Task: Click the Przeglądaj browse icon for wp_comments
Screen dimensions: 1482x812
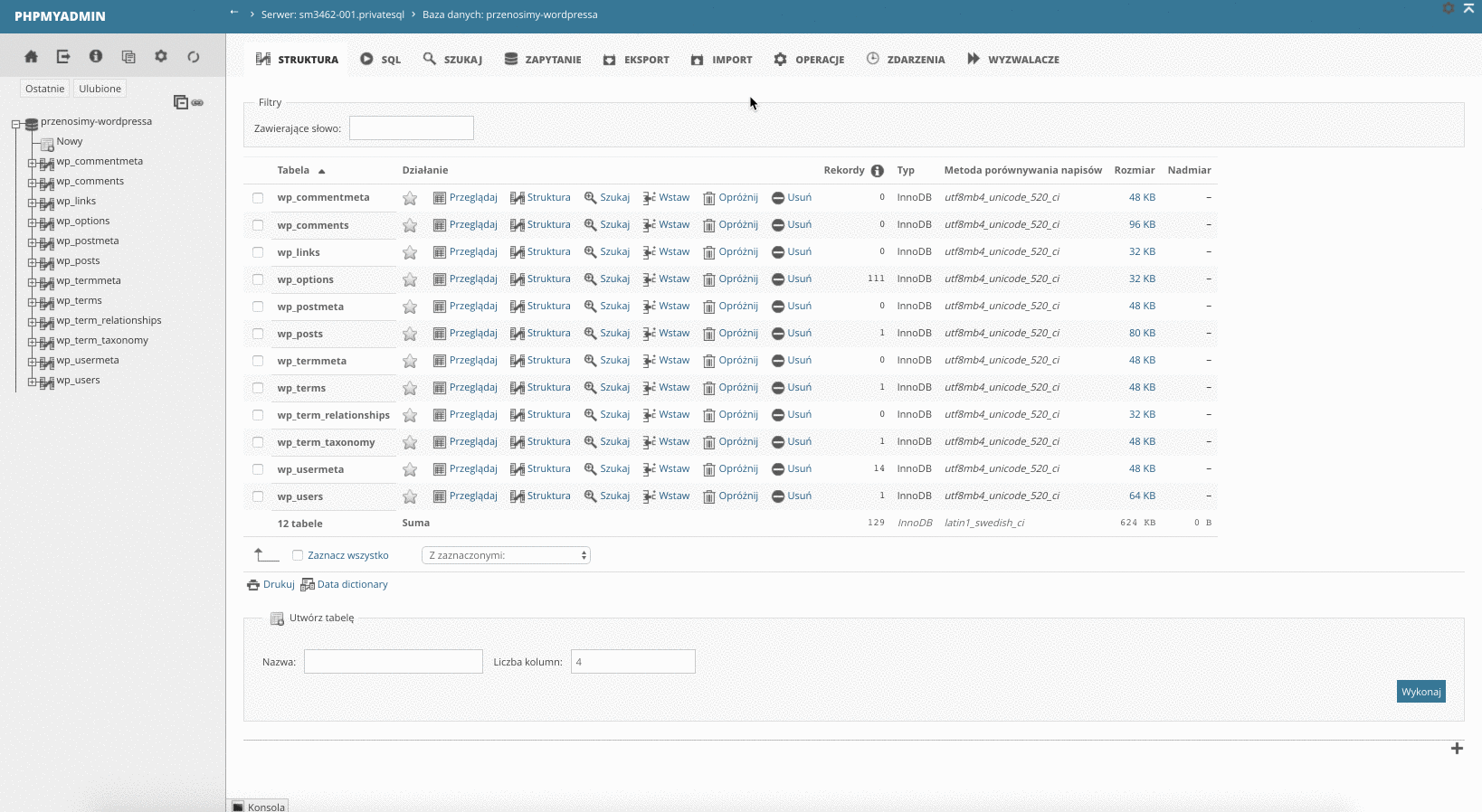Action: click(440, 225)
